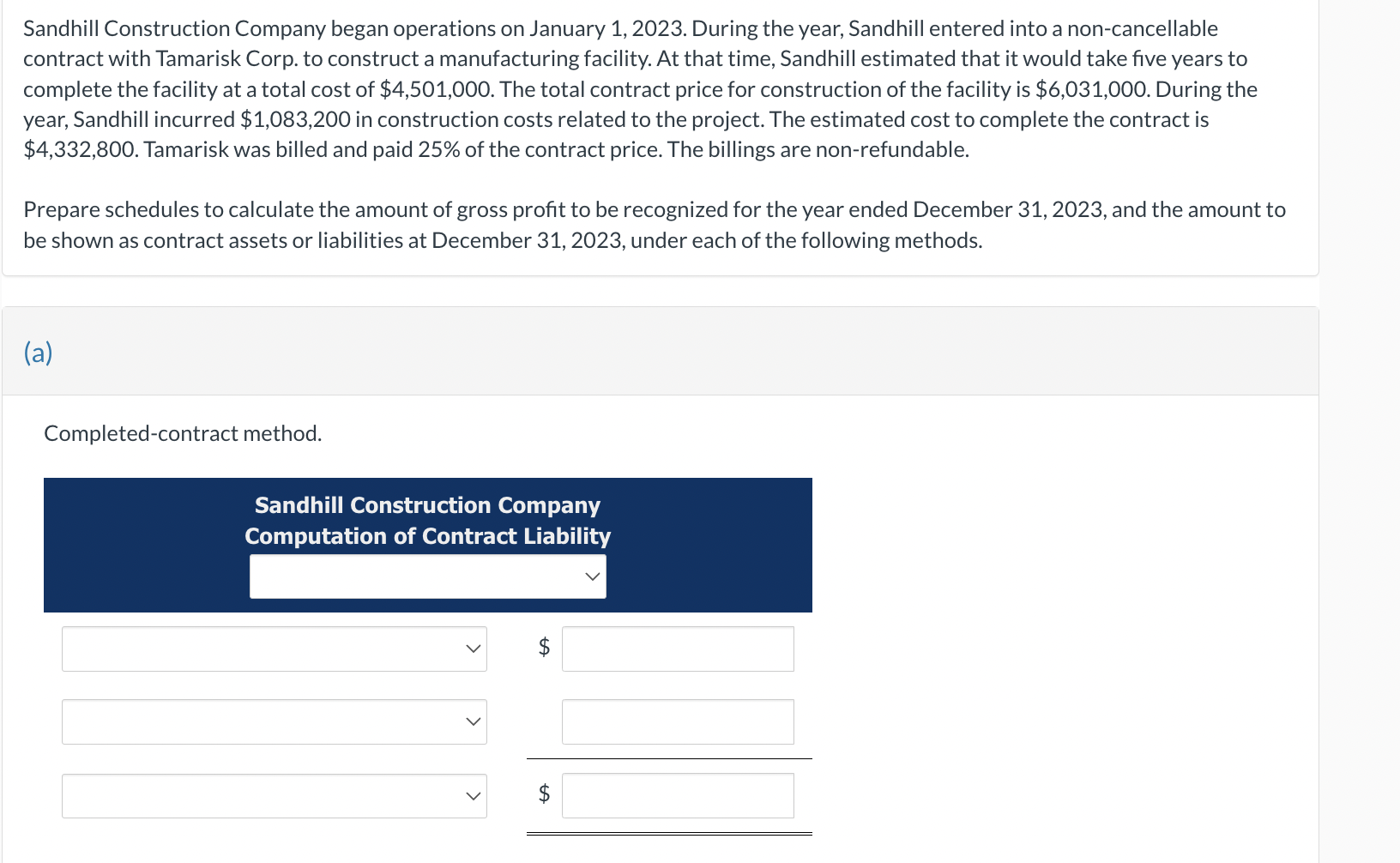Viewport: 1400px width, 863px height.
Task: Click the underline below the second amount field
Action: pos(669,758)
